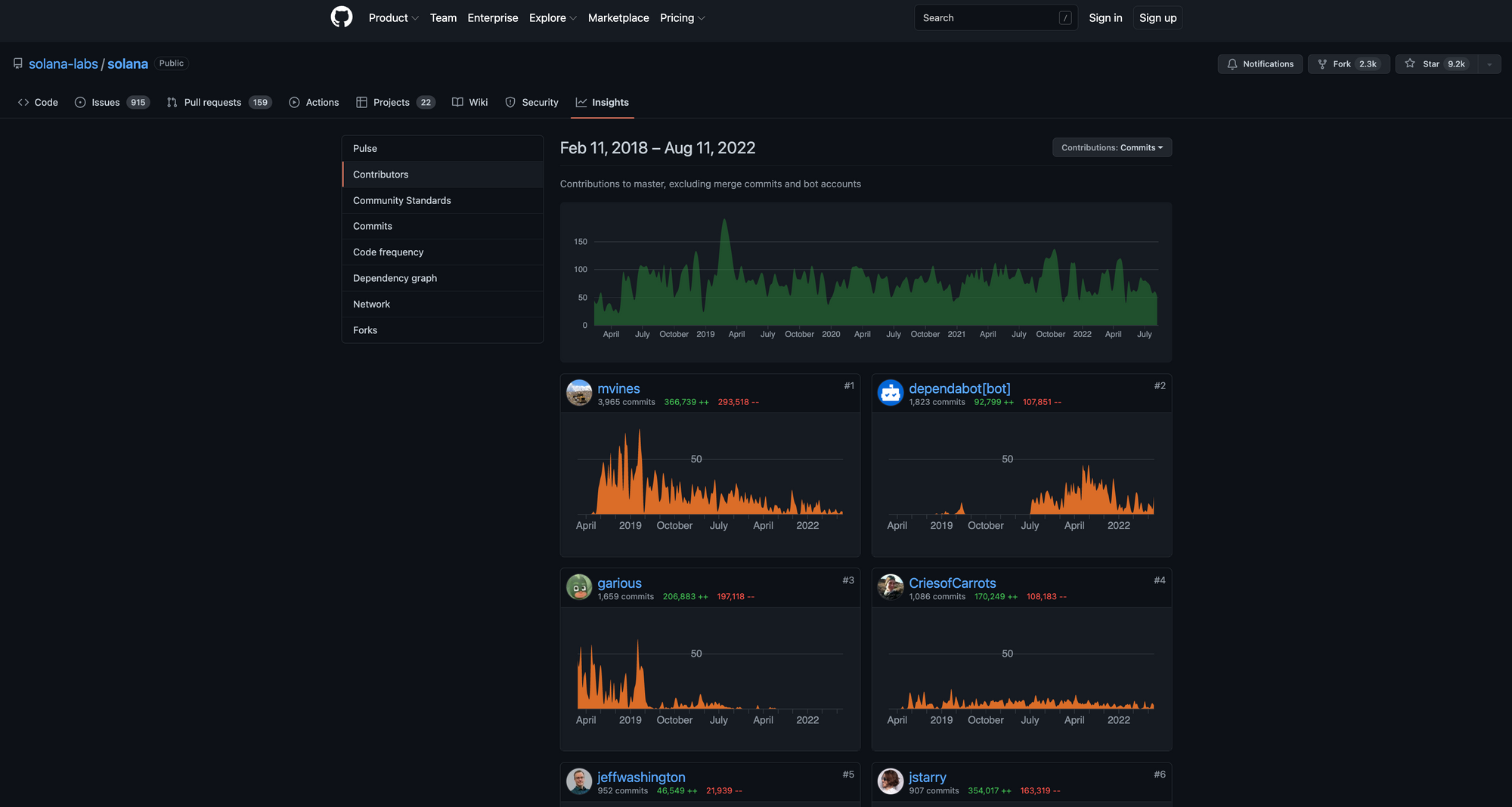The image size is (1512, 807).
Task: Open Code frequency in the sidebar
Action: (x=442, y=252)
